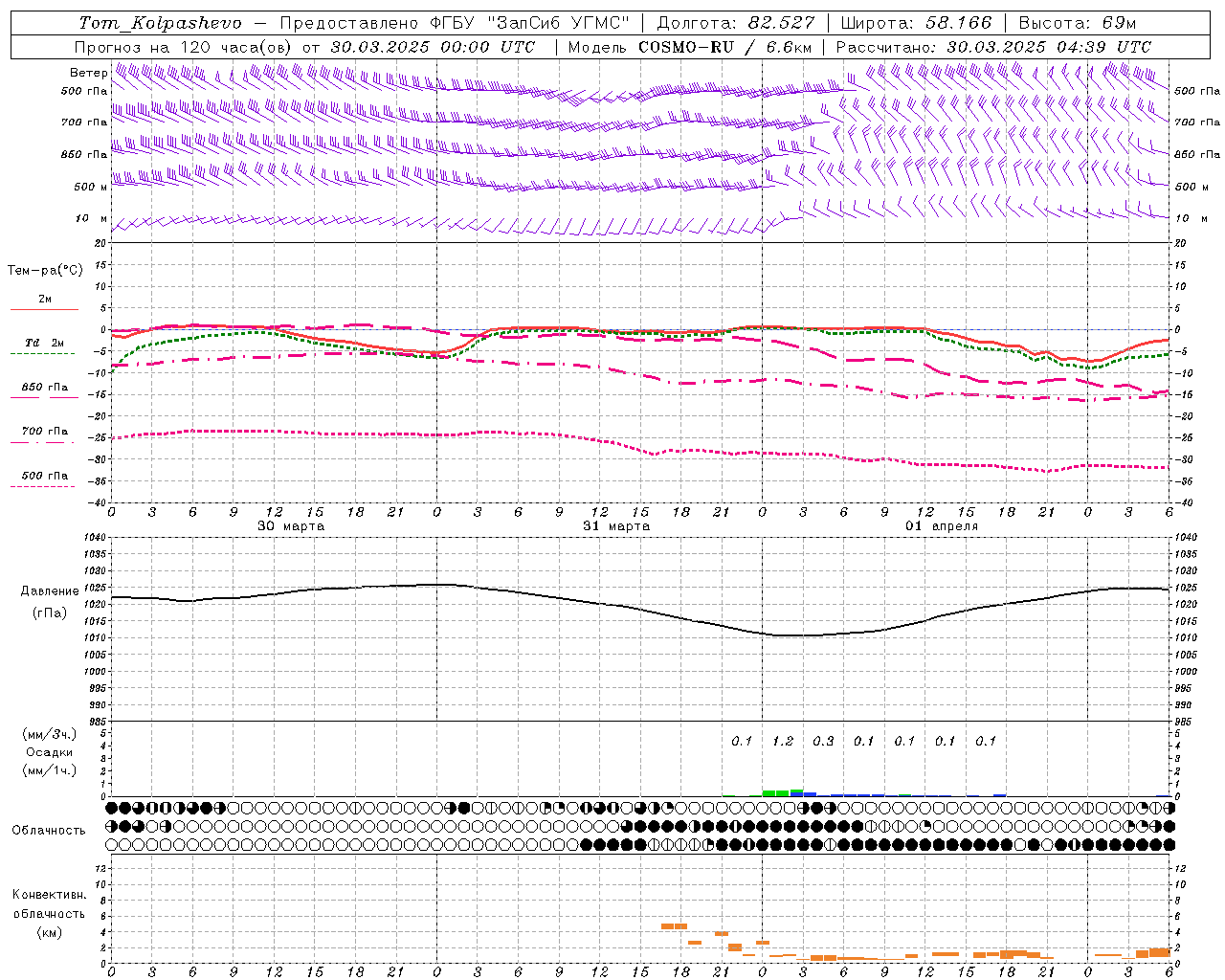Click the dotted legend line below temperature "500 гПа"
The image size is (1225, 980).
pyautogui.click(x=42, y=487)
